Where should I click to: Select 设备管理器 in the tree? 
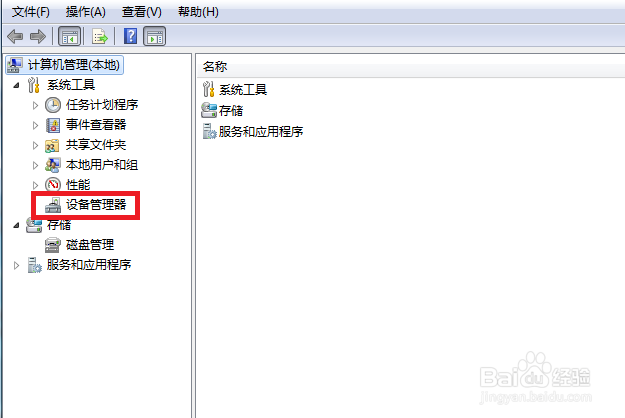pos(96,205)
